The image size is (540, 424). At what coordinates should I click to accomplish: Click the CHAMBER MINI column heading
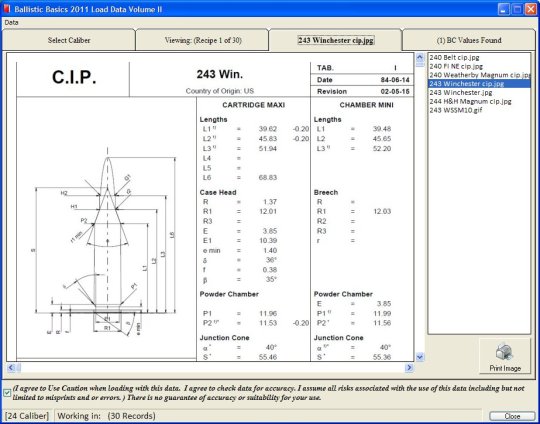(366, 105)
